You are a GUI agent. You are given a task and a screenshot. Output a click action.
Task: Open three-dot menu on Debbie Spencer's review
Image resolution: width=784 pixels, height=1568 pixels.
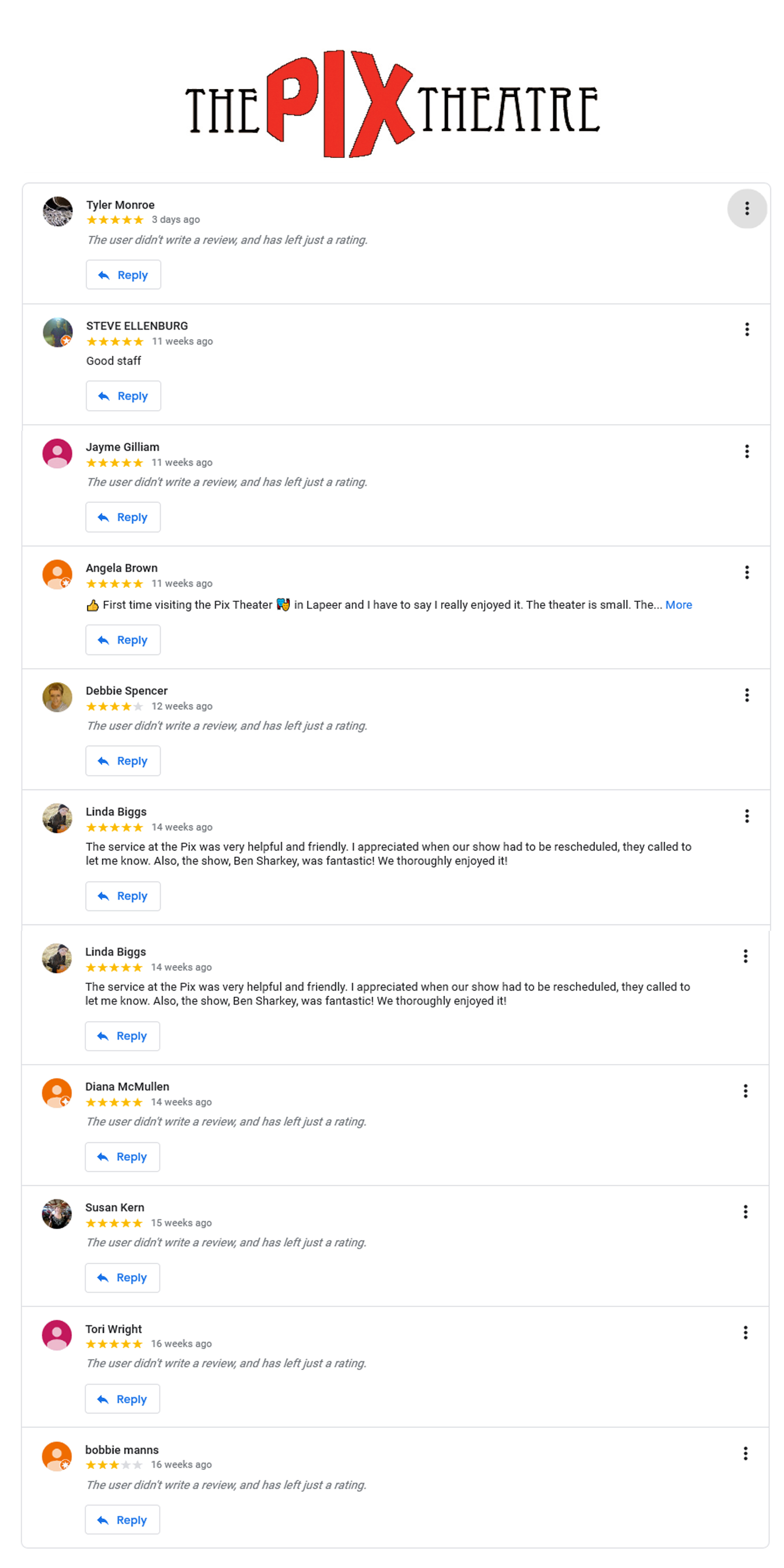(x=747, y=695)
